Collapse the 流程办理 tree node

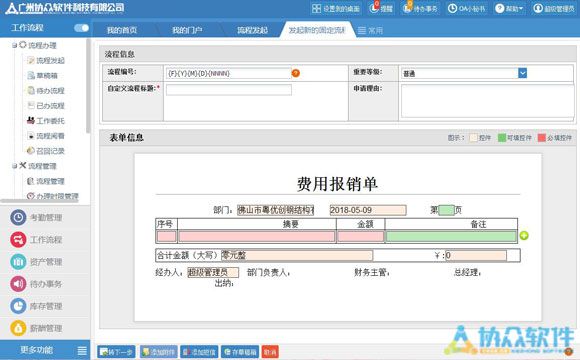[x=14, y=46]
